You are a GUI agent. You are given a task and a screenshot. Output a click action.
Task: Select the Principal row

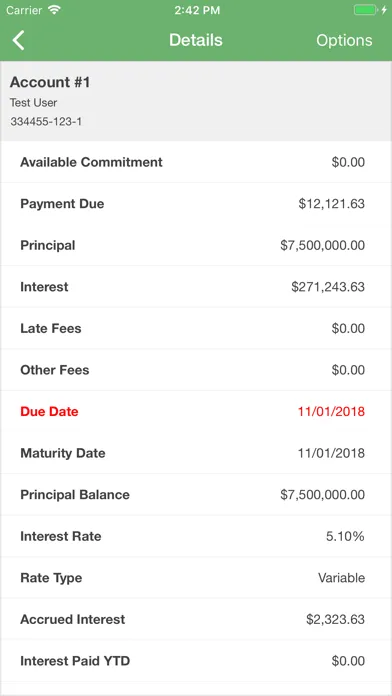[196, 245]
